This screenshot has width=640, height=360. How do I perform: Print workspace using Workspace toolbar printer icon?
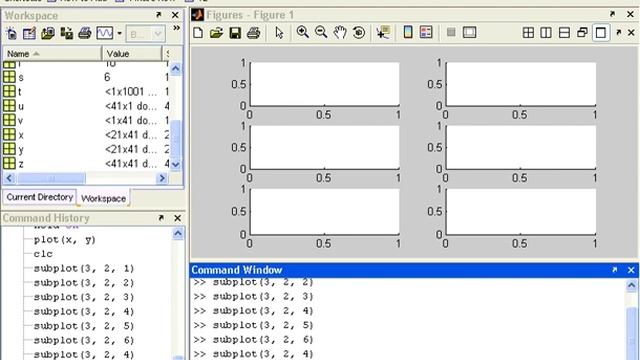pos(85,33)
